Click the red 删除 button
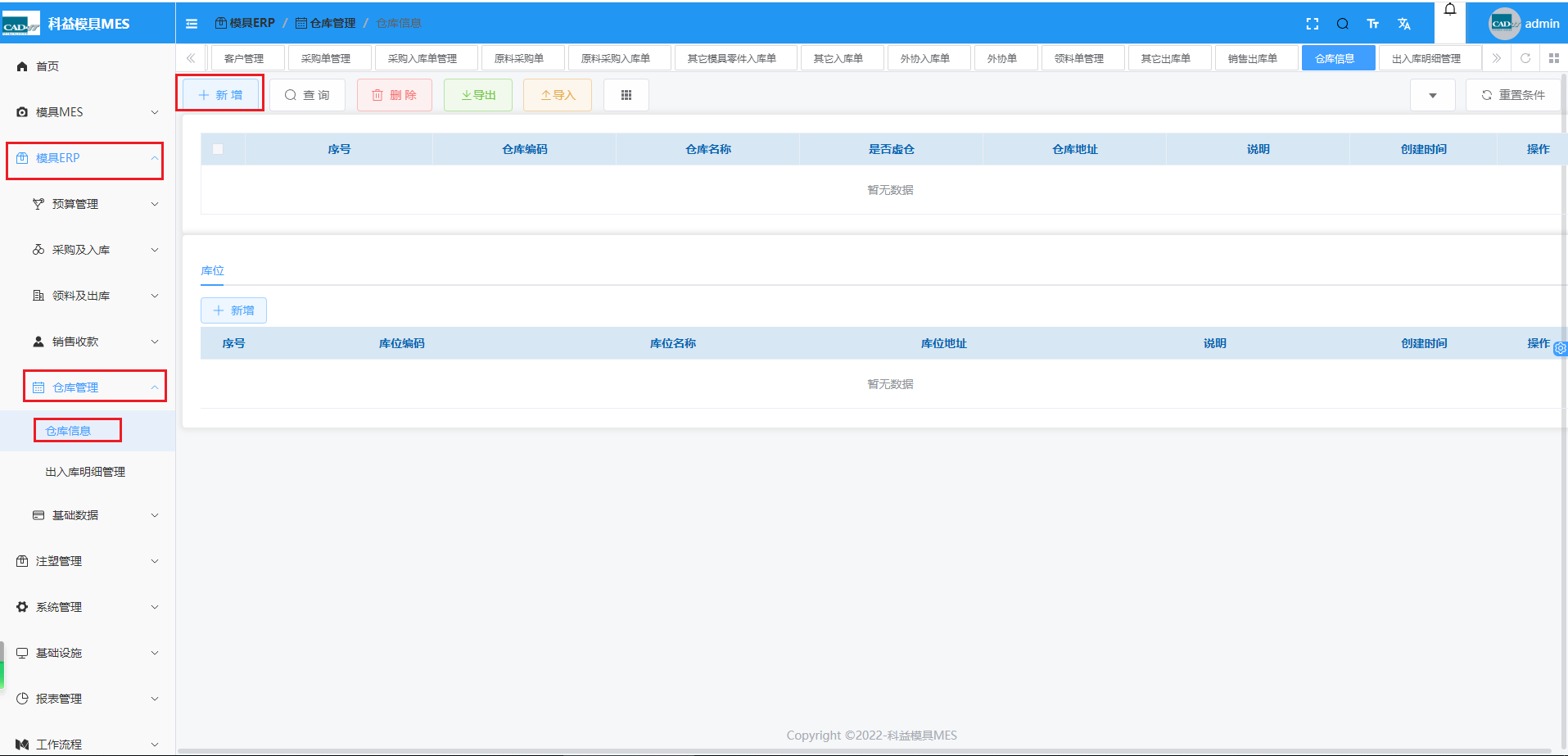 point(395,95)
